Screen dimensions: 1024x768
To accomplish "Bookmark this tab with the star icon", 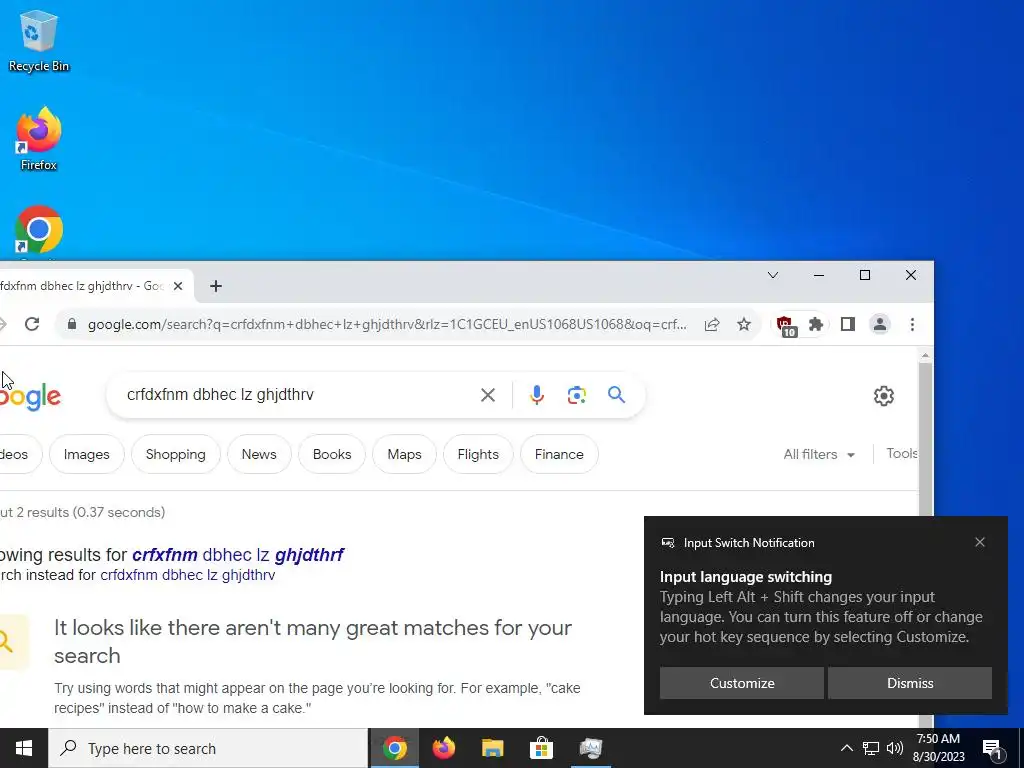I will (744, 324).
